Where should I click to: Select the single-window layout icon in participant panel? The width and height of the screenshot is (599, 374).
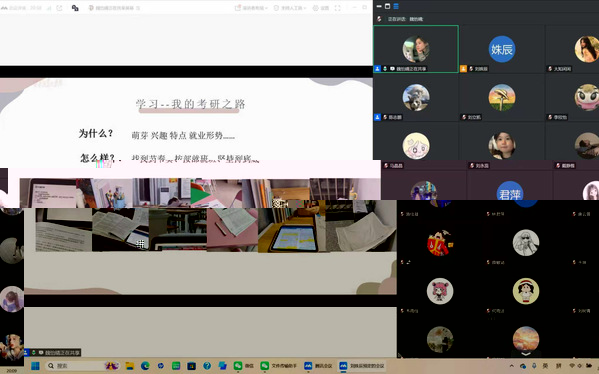(387, 6)
